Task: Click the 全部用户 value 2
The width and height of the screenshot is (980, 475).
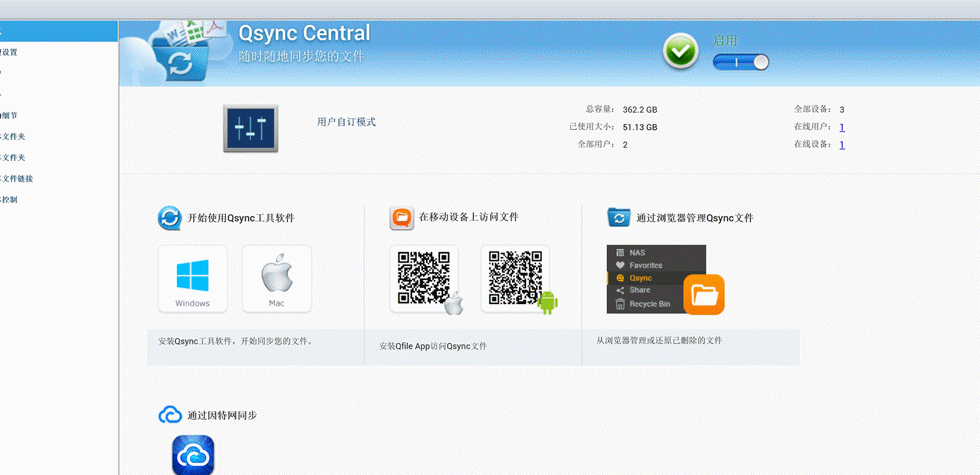Action: click(x=625, y=144)
